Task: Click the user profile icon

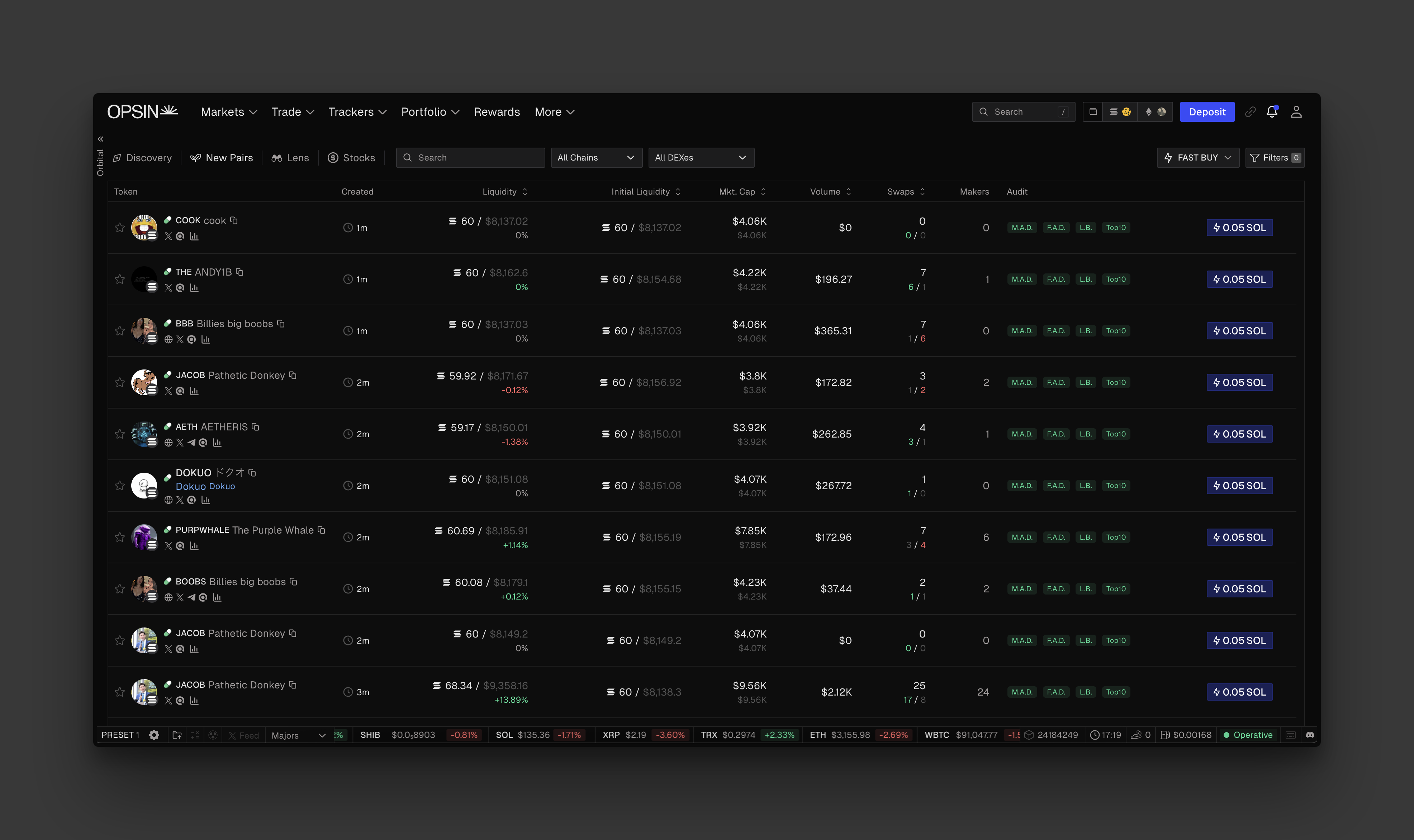Action: 1296,111
